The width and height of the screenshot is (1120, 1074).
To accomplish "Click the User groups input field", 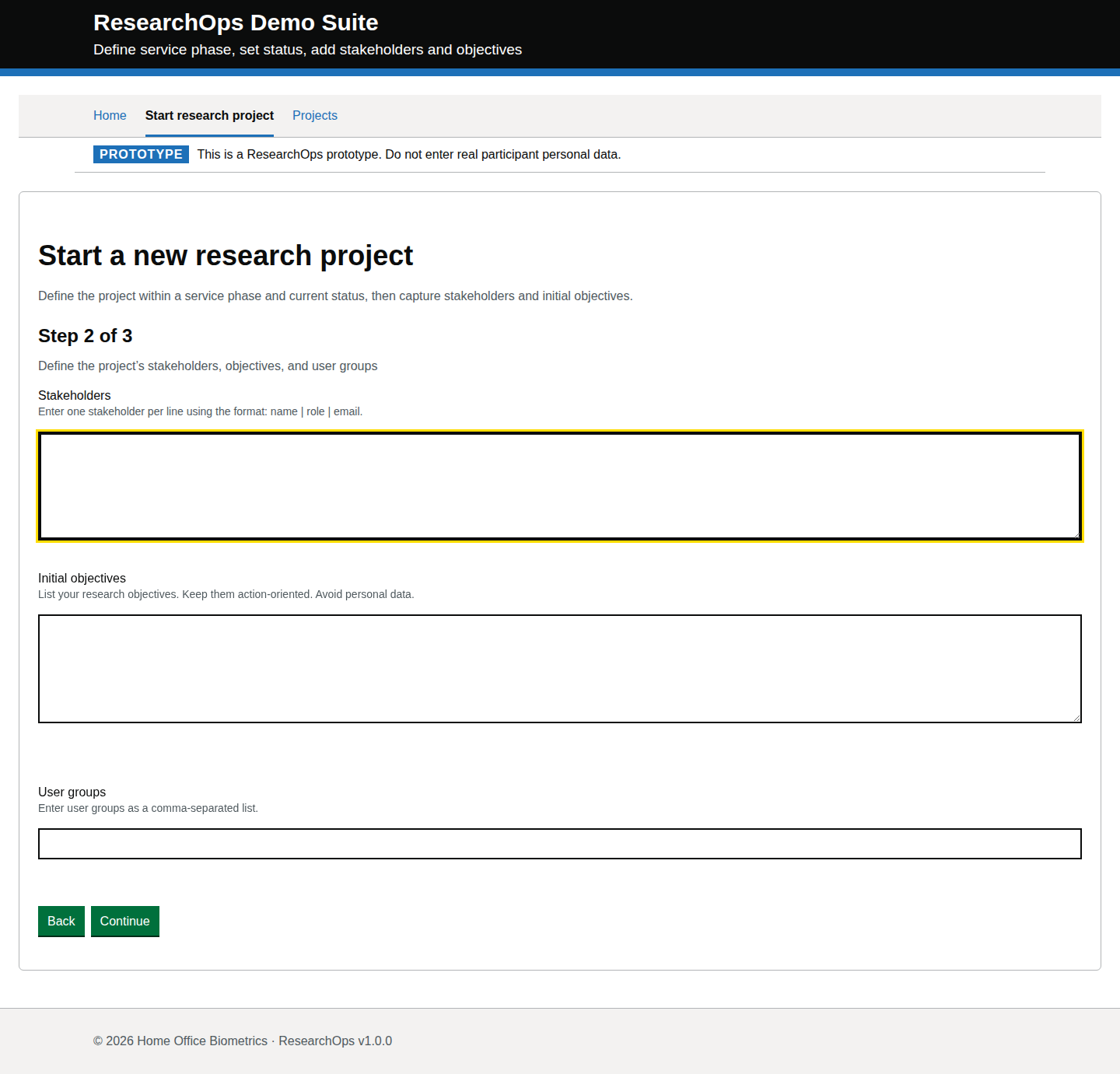I will click(559, 844).
